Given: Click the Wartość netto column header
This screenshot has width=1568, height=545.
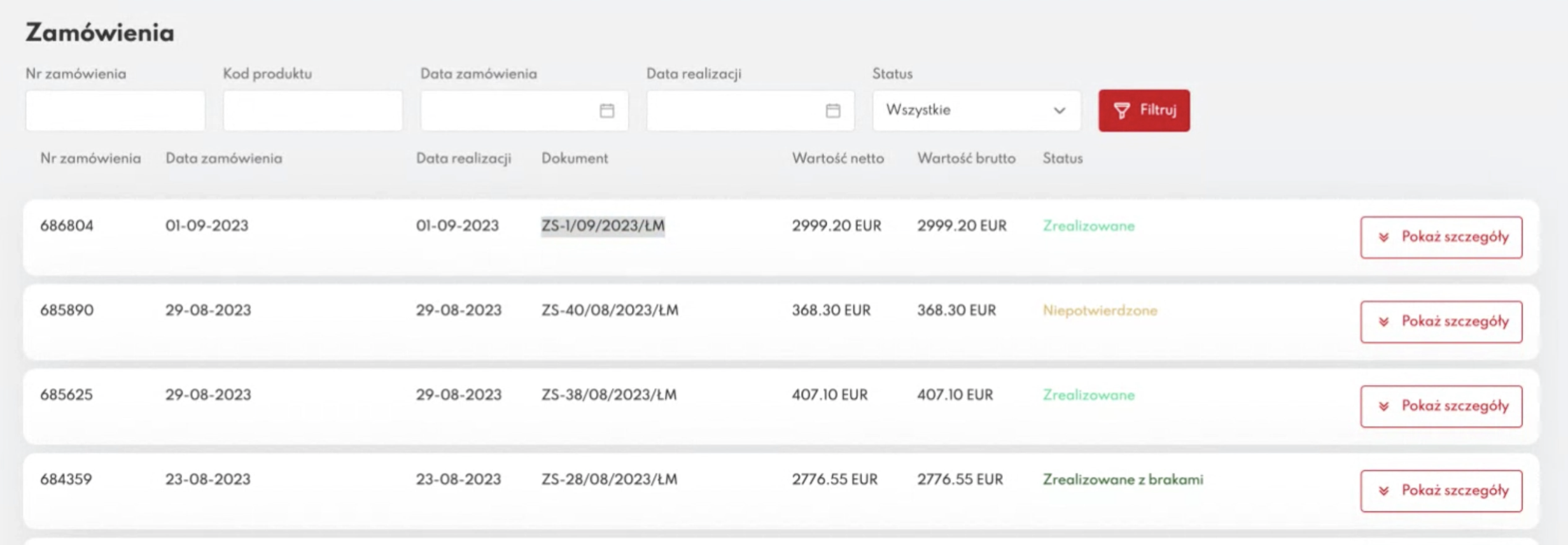Looking at the screenshot, I should coord(837,159).
